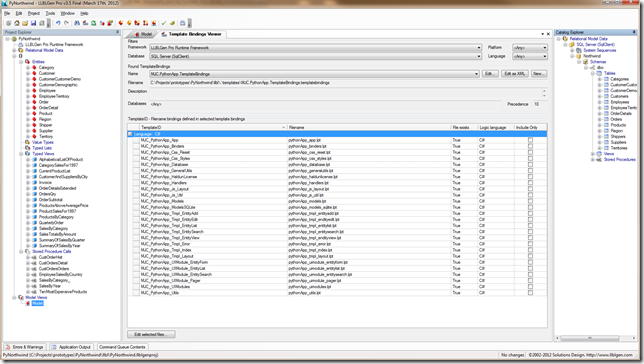
Task: Open the Tools menu
Action: coord(50,14)
